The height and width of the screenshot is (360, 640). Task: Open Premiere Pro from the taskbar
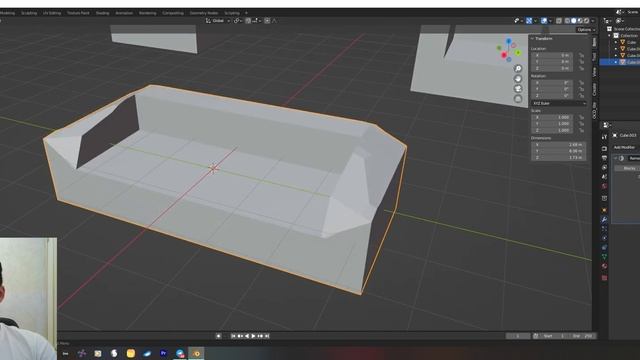(163, 353)
